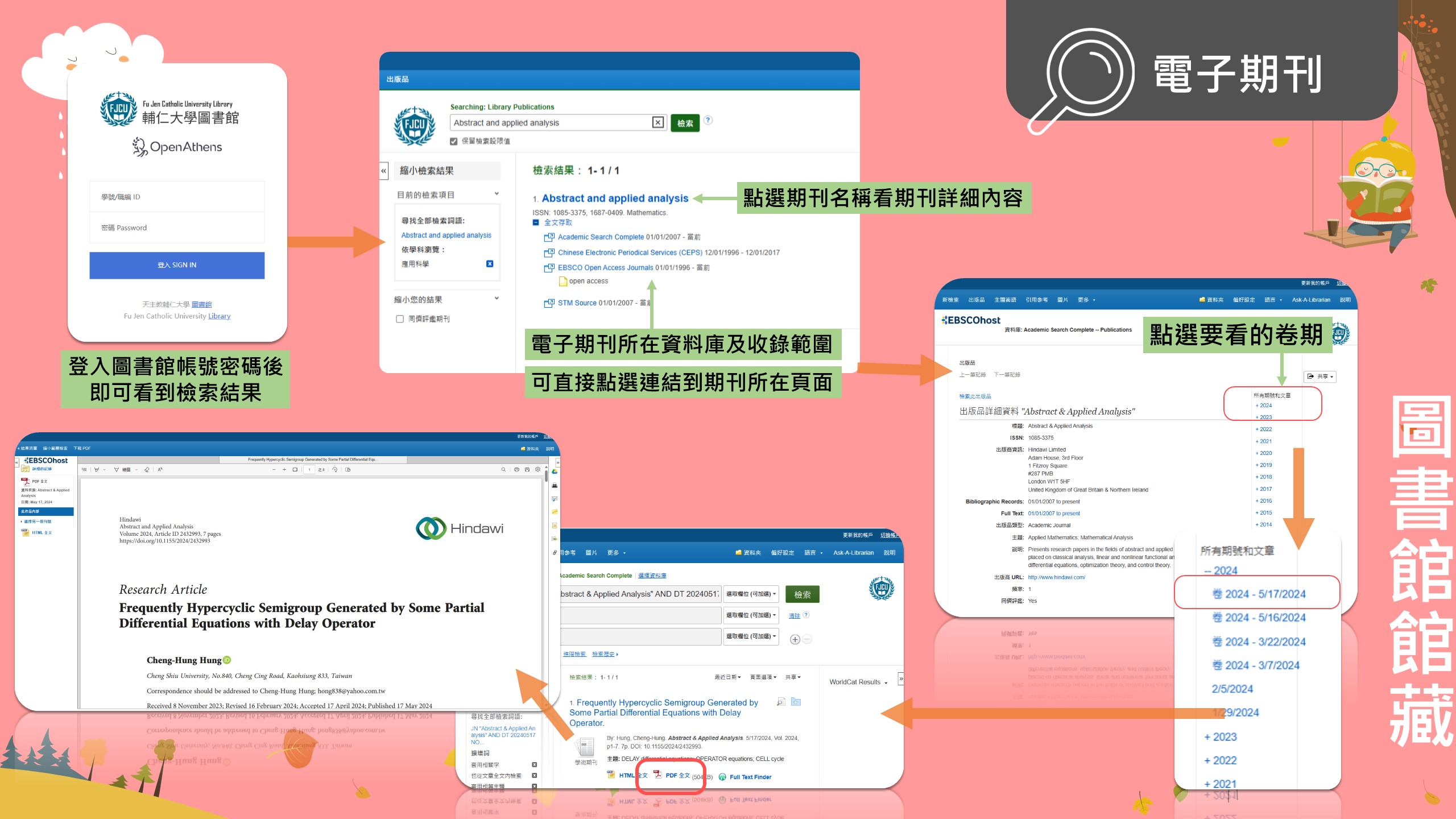Click the Google Drive icon in the right tools column
The width and height of the screenshot is (1456, 819).
(555, 471)
